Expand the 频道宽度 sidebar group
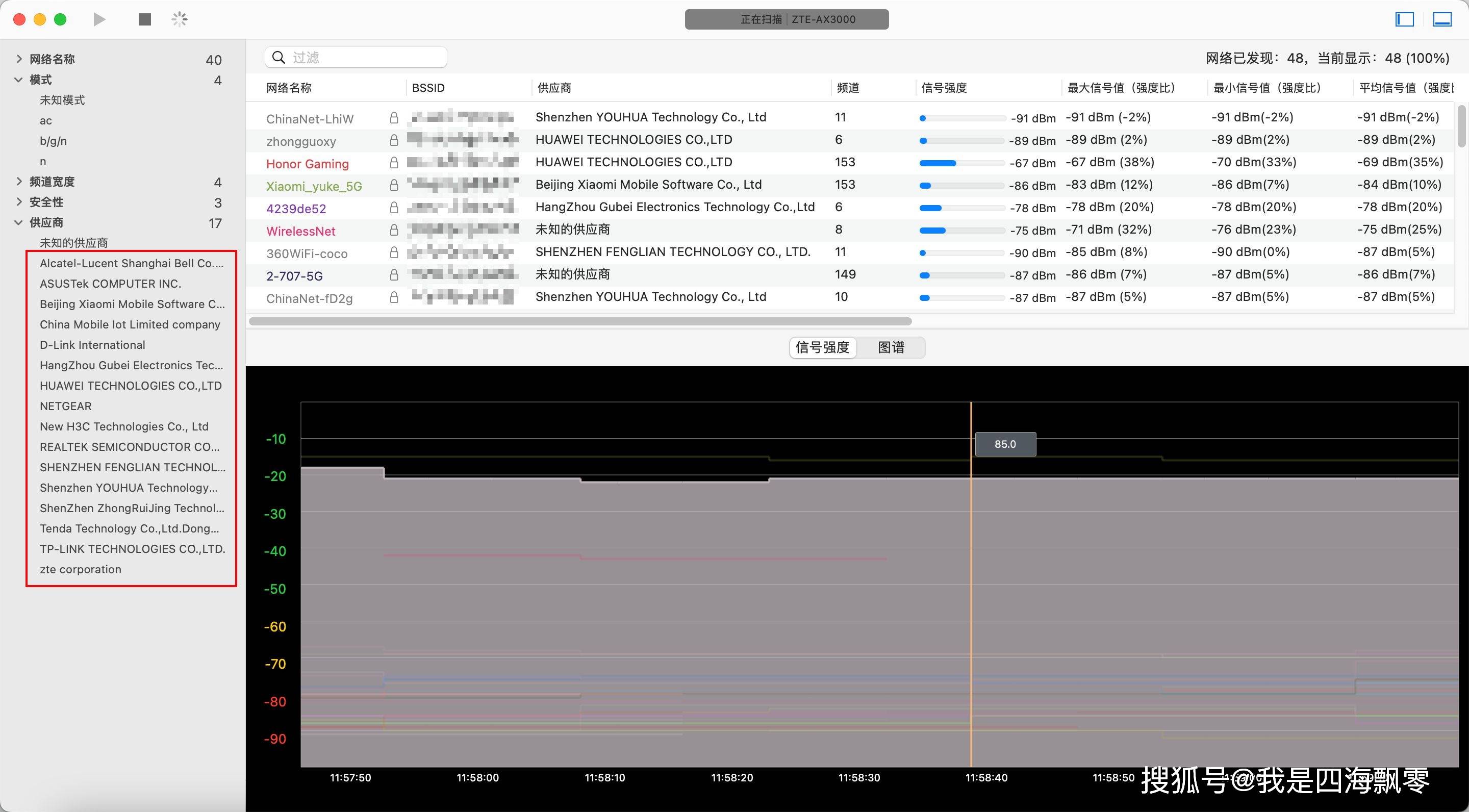Image resolution: width=1469 pixels, height=812 pixels. (19, 182)
